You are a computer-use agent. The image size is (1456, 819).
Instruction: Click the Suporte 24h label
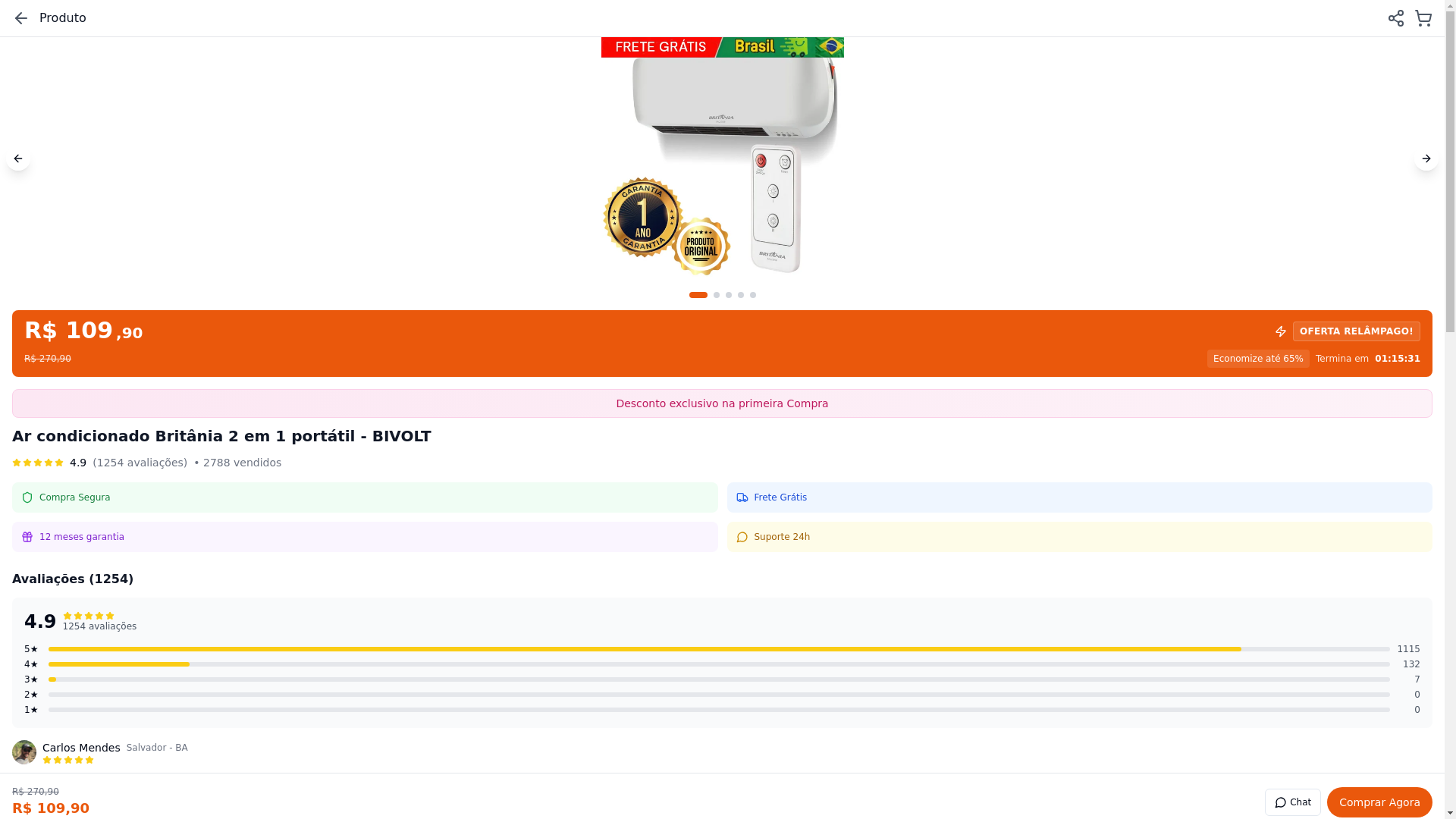[x=782, y=537]
